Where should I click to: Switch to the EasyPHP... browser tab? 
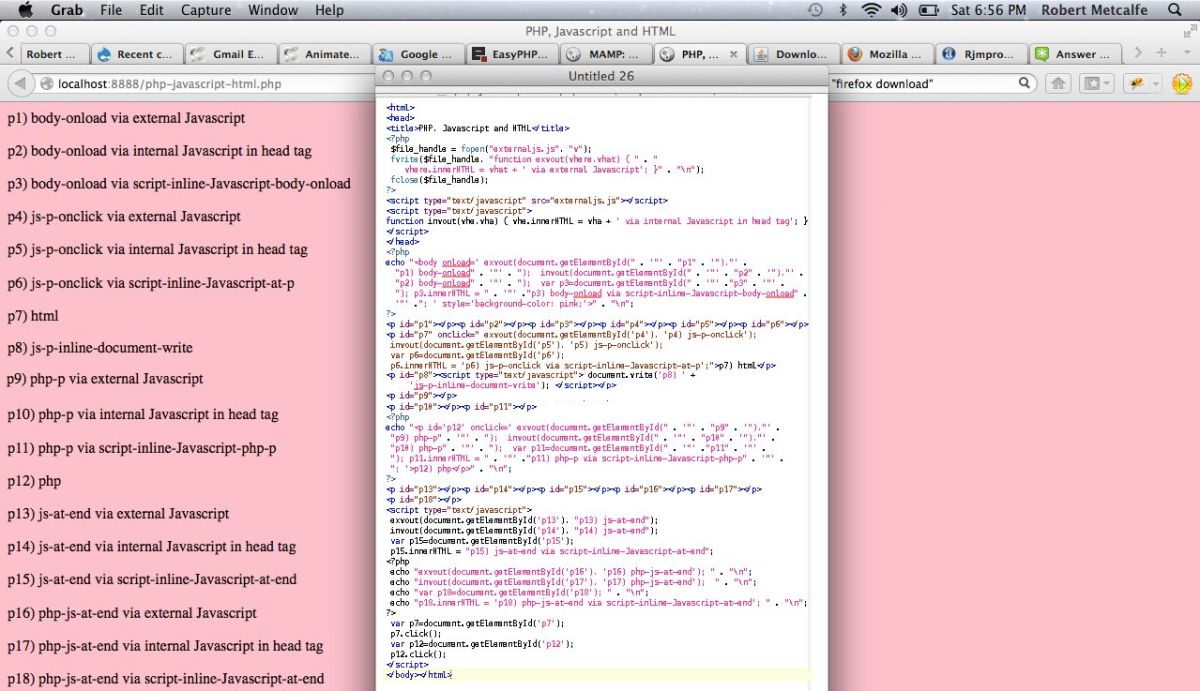click(x=511, y=54)
